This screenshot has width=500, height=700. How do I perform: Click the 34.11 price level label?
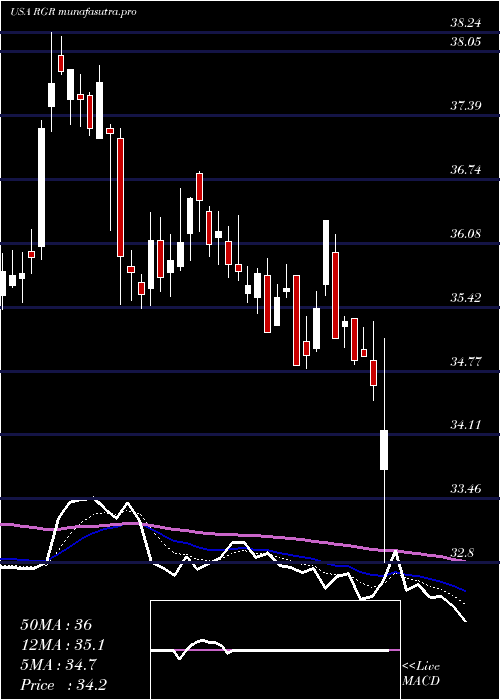pos(466,425)
